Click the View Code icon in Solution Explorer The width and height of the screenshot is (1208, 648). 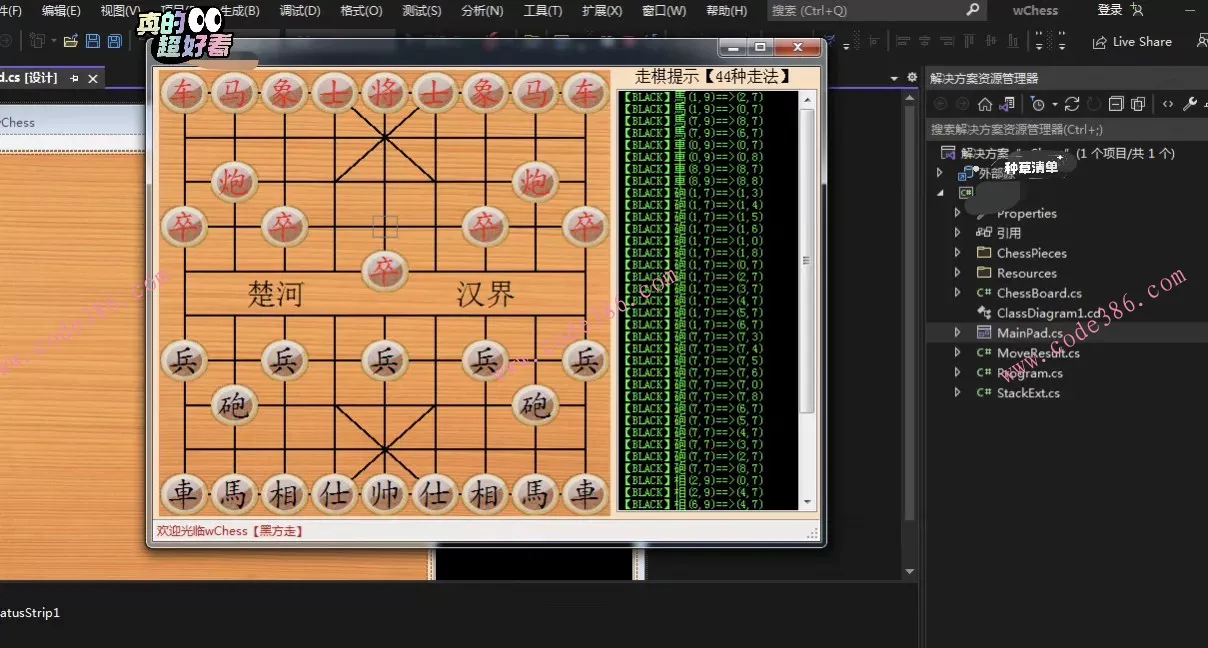tap(1167, 104)
